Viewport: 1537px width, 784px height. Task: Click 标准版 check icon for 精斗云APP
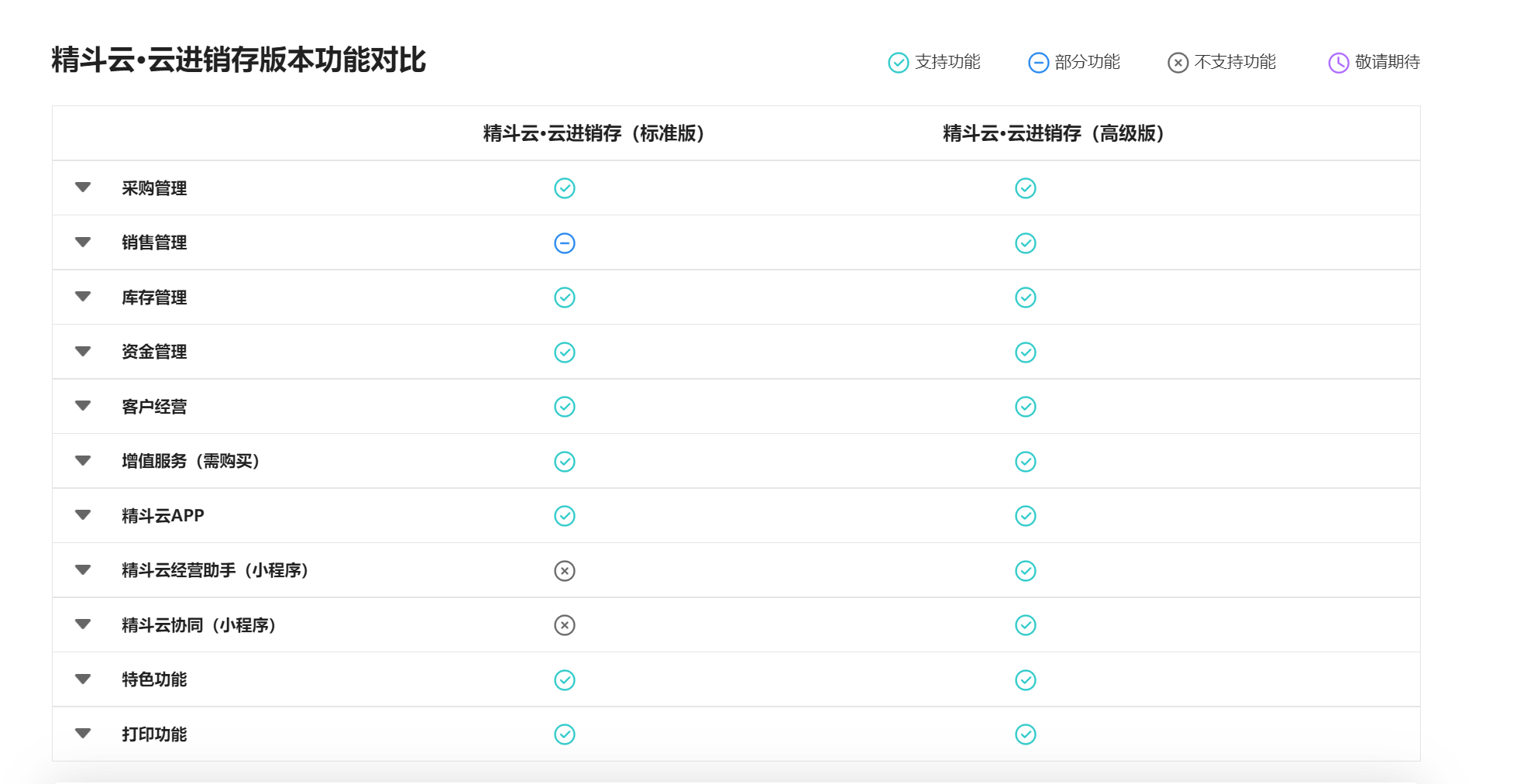(x=565, y=516)
